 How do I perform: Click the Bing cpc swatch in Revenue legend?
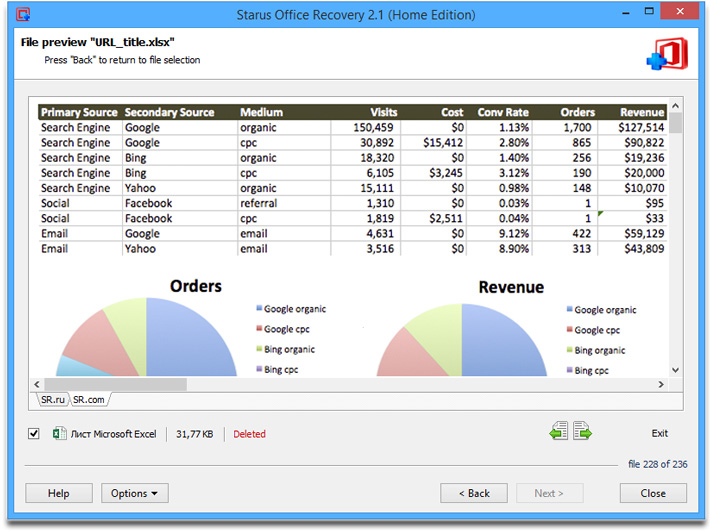click(570, 370)
